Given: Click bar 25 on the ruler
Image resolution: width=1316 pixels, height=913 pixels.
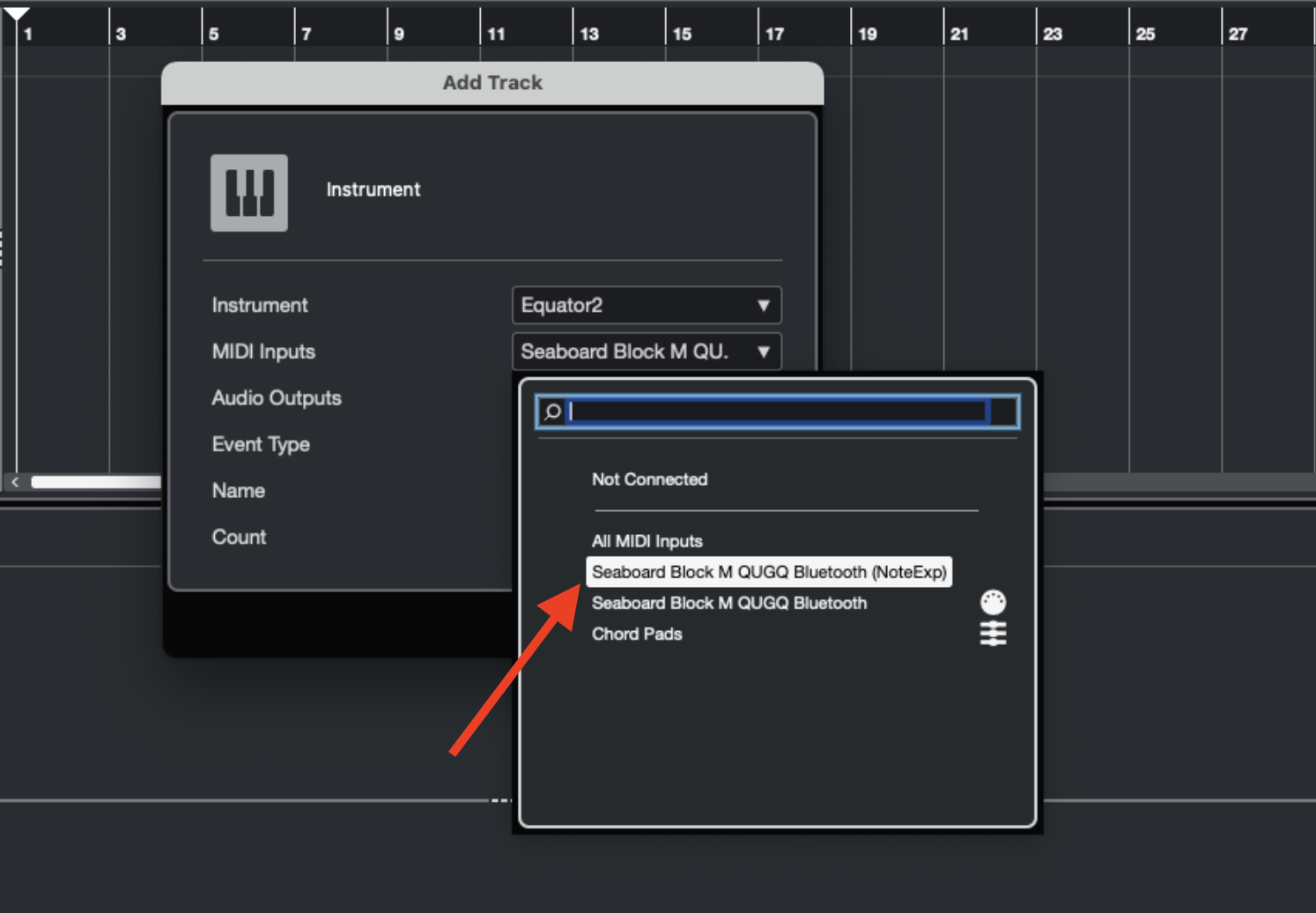Looking at the screenshot, I should [1145, 33].
